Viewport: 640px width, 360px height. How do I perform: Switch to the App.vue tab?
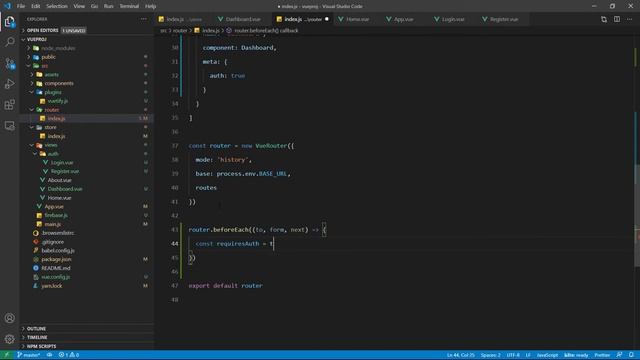[403, 19]
